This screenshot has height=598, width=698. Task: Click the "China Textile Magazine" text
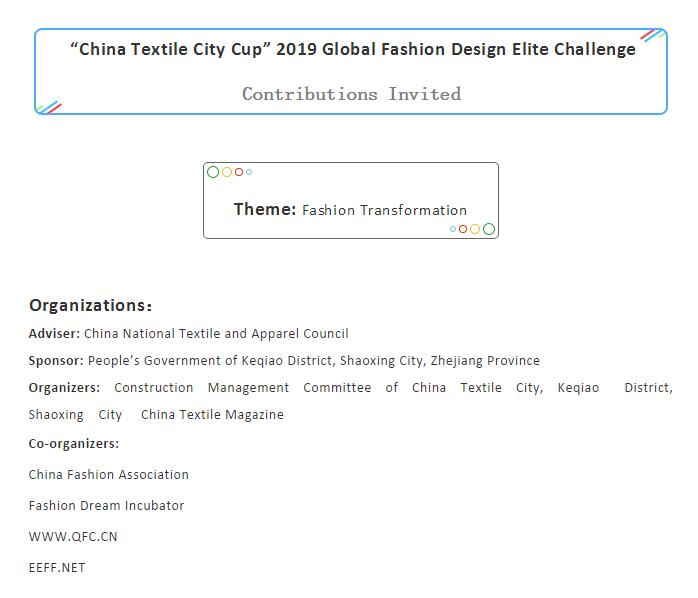(212, 415)
